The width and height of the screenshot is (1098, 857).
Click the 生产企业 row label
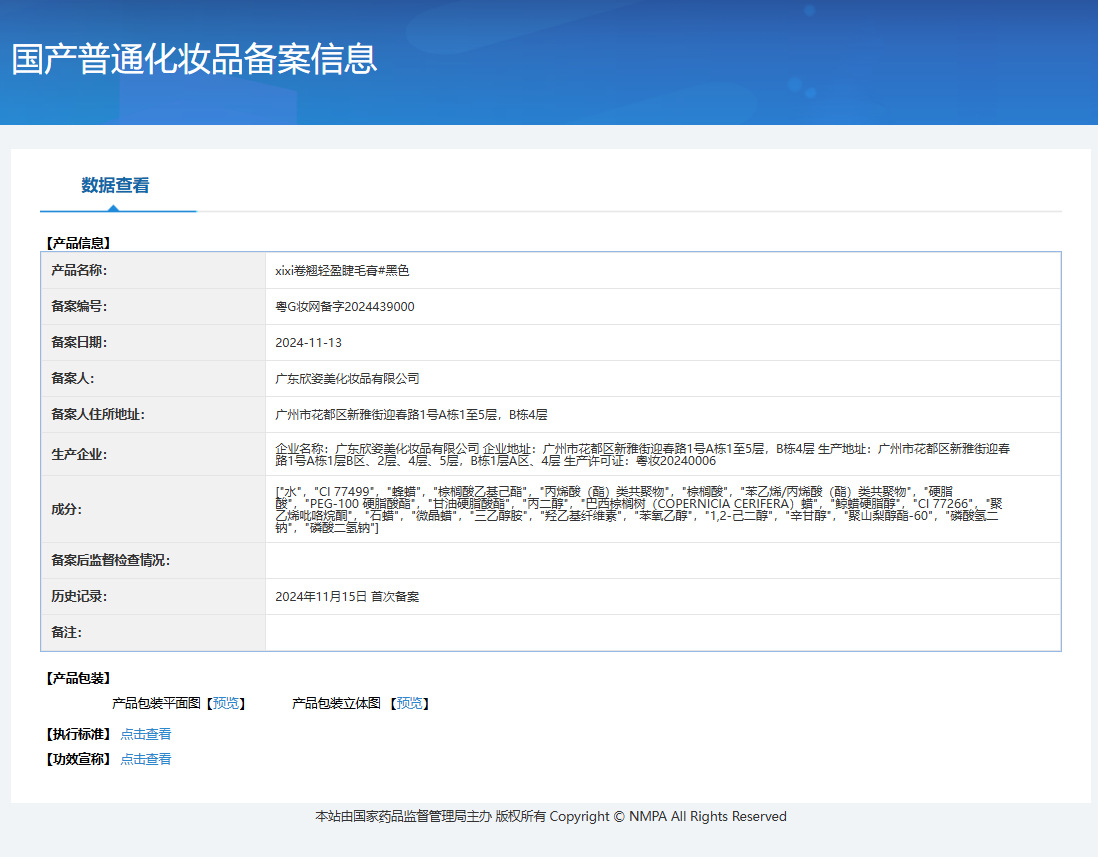click(x=79, y=454)
